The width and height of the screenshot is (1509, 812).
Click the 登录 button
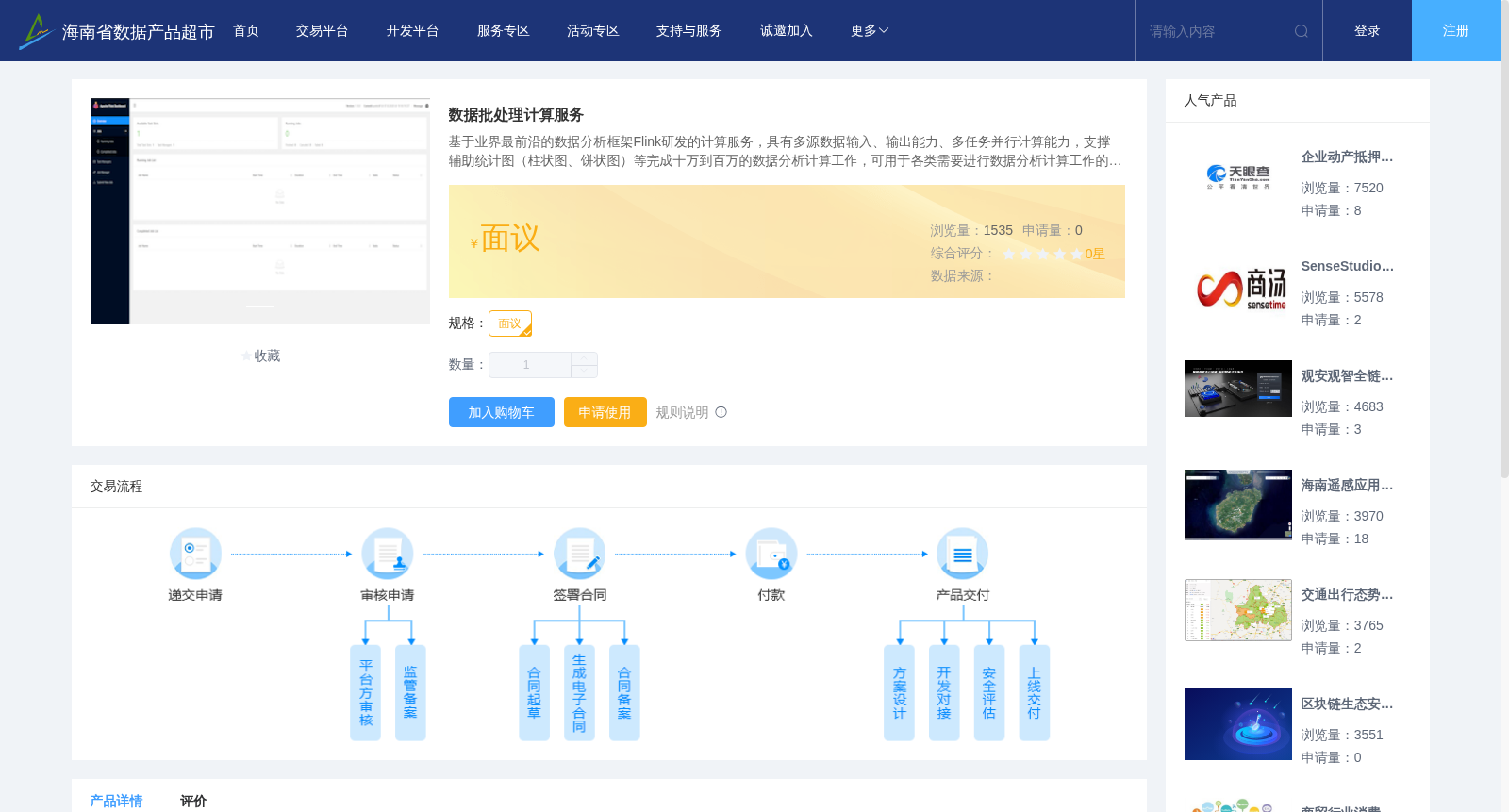(x=1368, y=31)
